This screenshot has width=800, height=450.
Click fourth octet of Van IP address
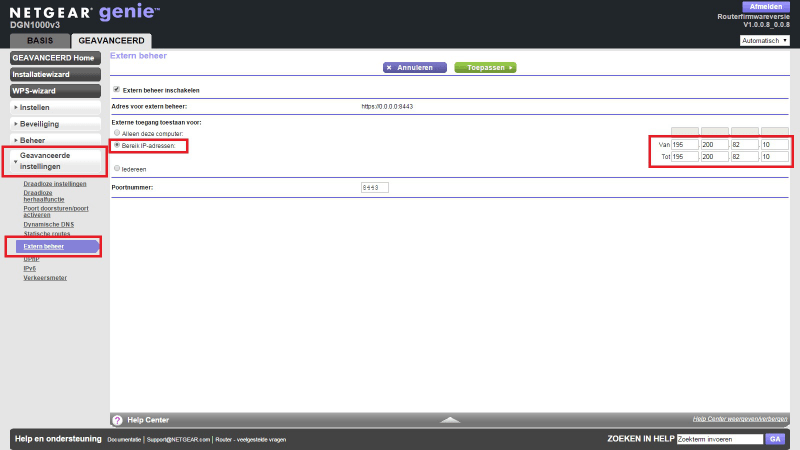tap(774, 145)
